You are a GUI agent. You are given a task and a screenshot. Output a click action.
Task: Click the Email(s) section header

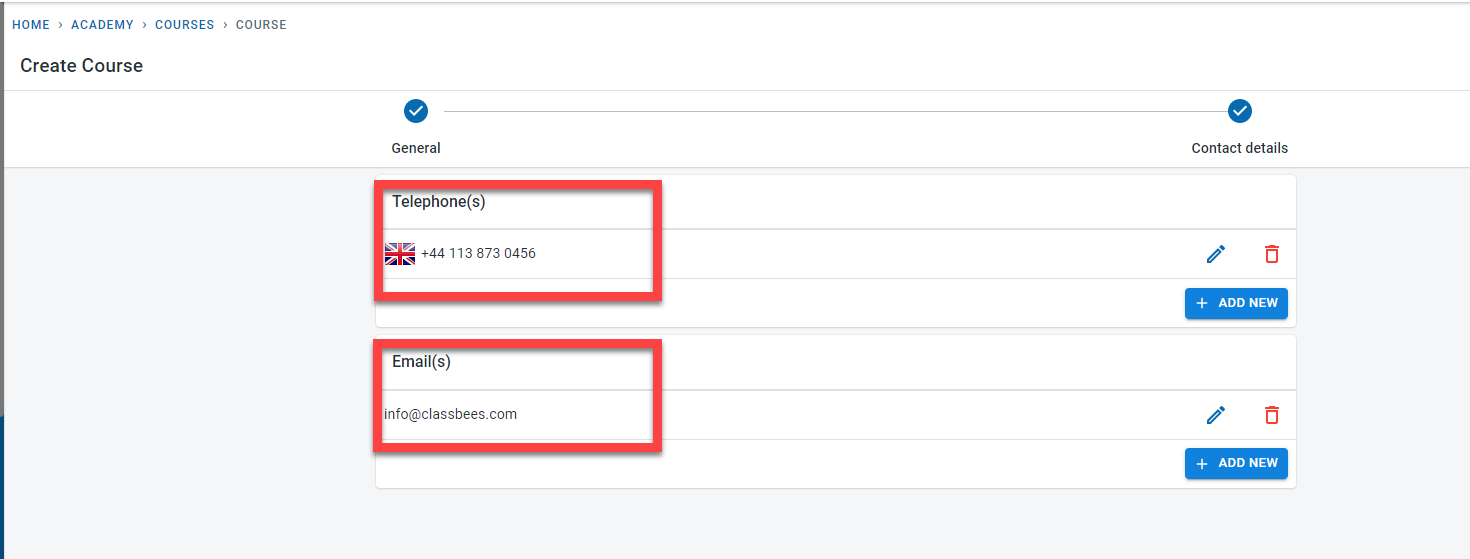pyautogui.click(x=421, y=362)
